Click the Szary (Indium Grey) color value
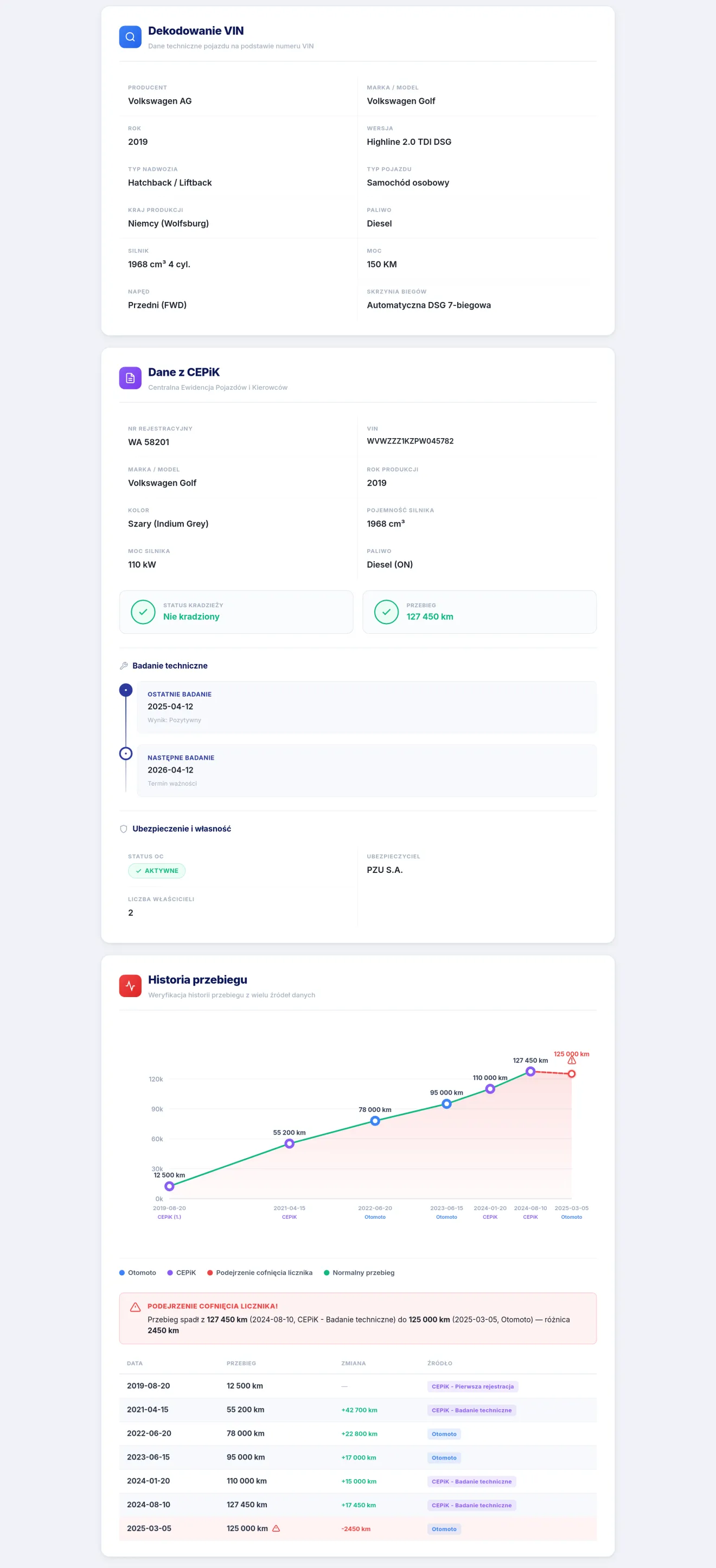The image size is (716, 1568). click(x=168, y=523)
